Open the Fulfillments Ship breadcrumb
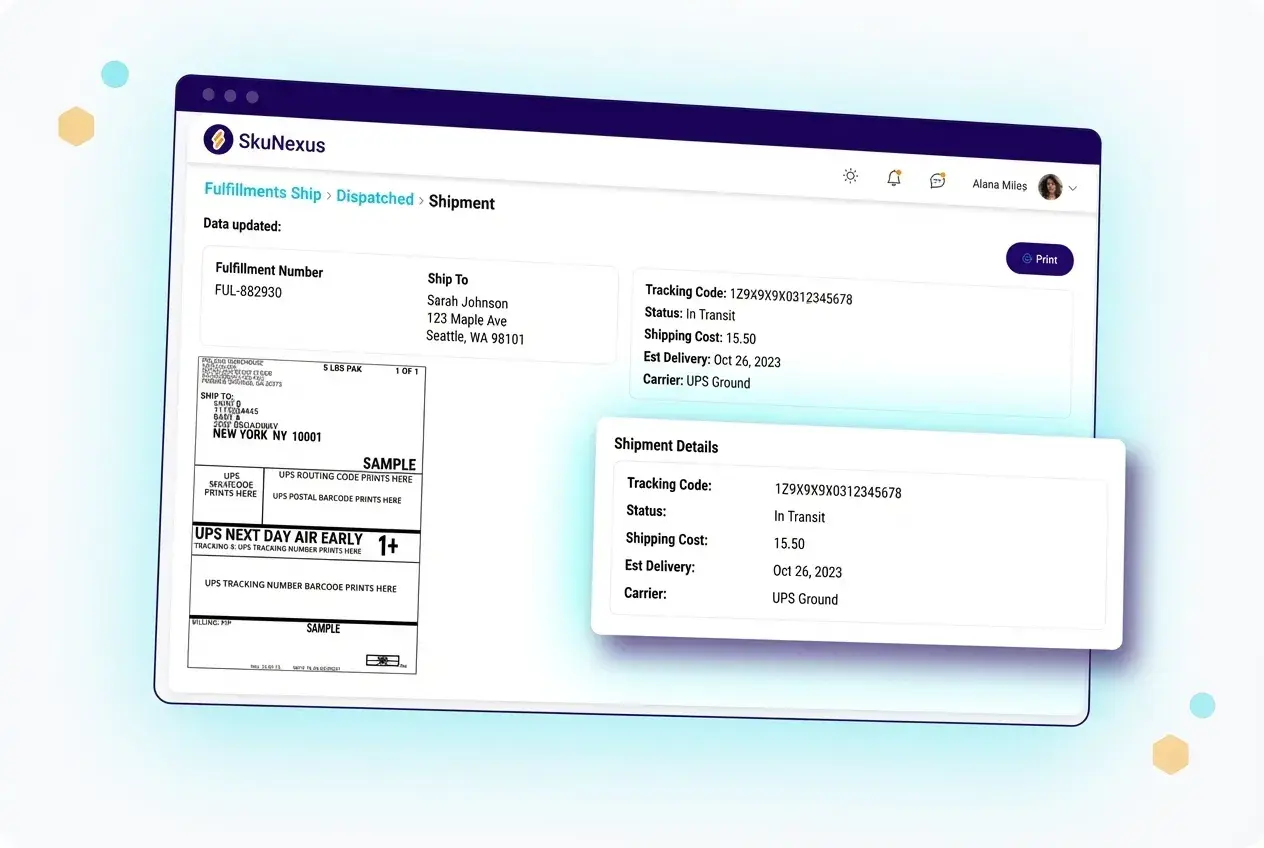Screen dimensions: 1264x848 (x=262, y=190)
